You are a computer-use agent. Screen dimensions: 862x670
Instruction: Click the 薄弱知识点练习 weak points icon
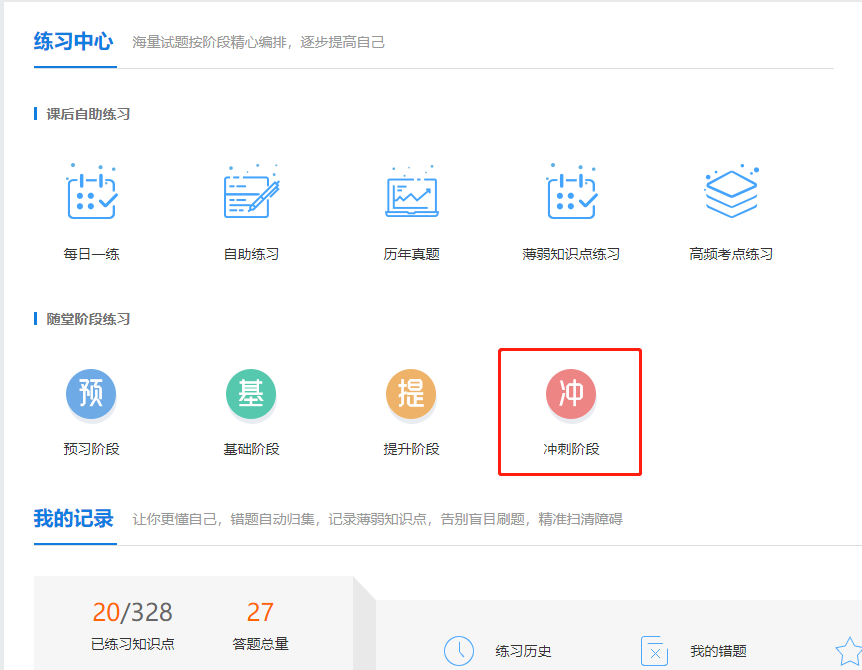click(x=570, y=190)
